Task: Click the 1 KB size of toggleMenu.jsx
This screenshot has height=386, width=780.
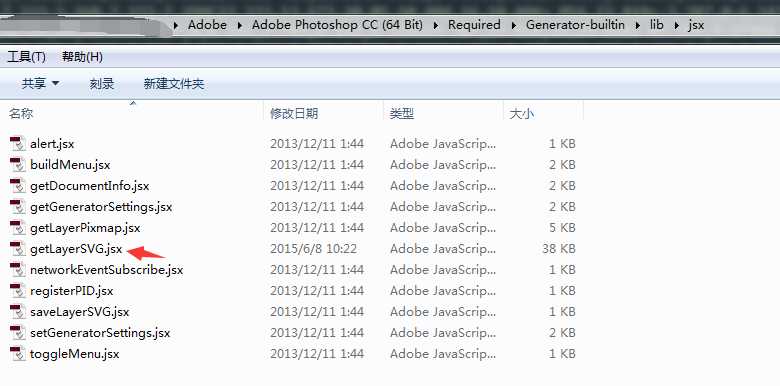Action: 562,354
